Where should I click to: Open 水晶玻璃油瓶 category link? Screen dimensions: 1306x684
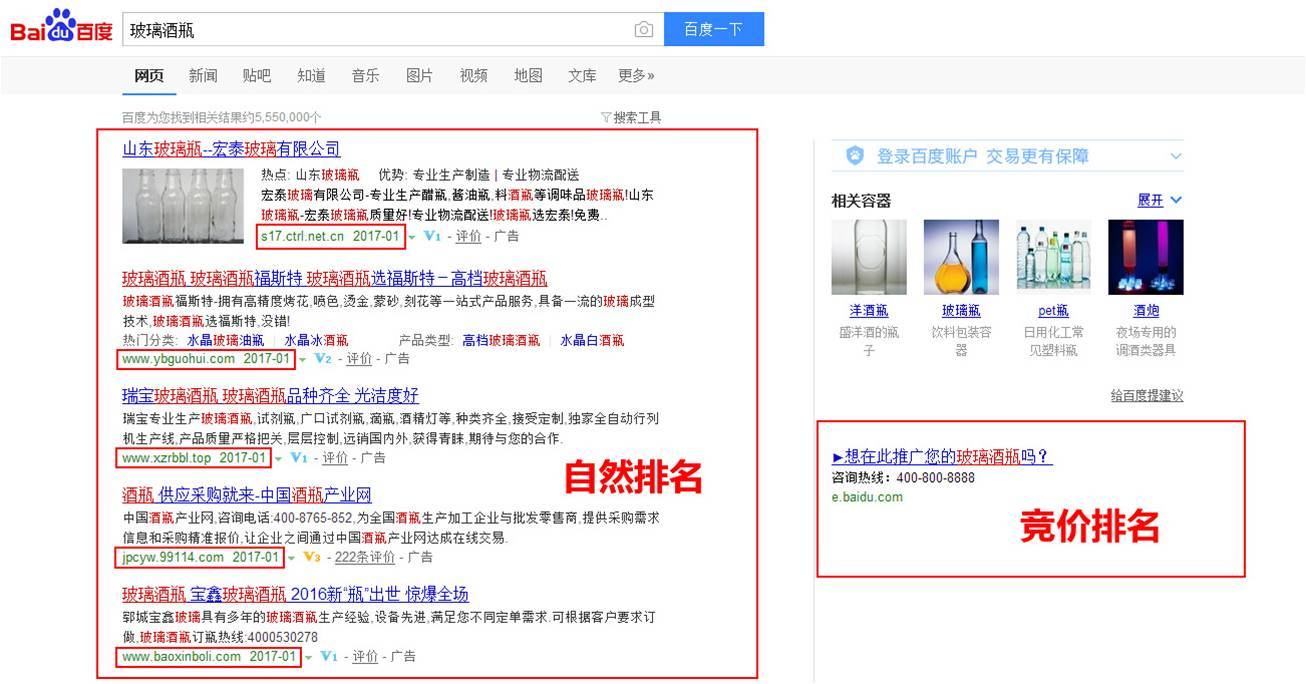tap(226, 341)
